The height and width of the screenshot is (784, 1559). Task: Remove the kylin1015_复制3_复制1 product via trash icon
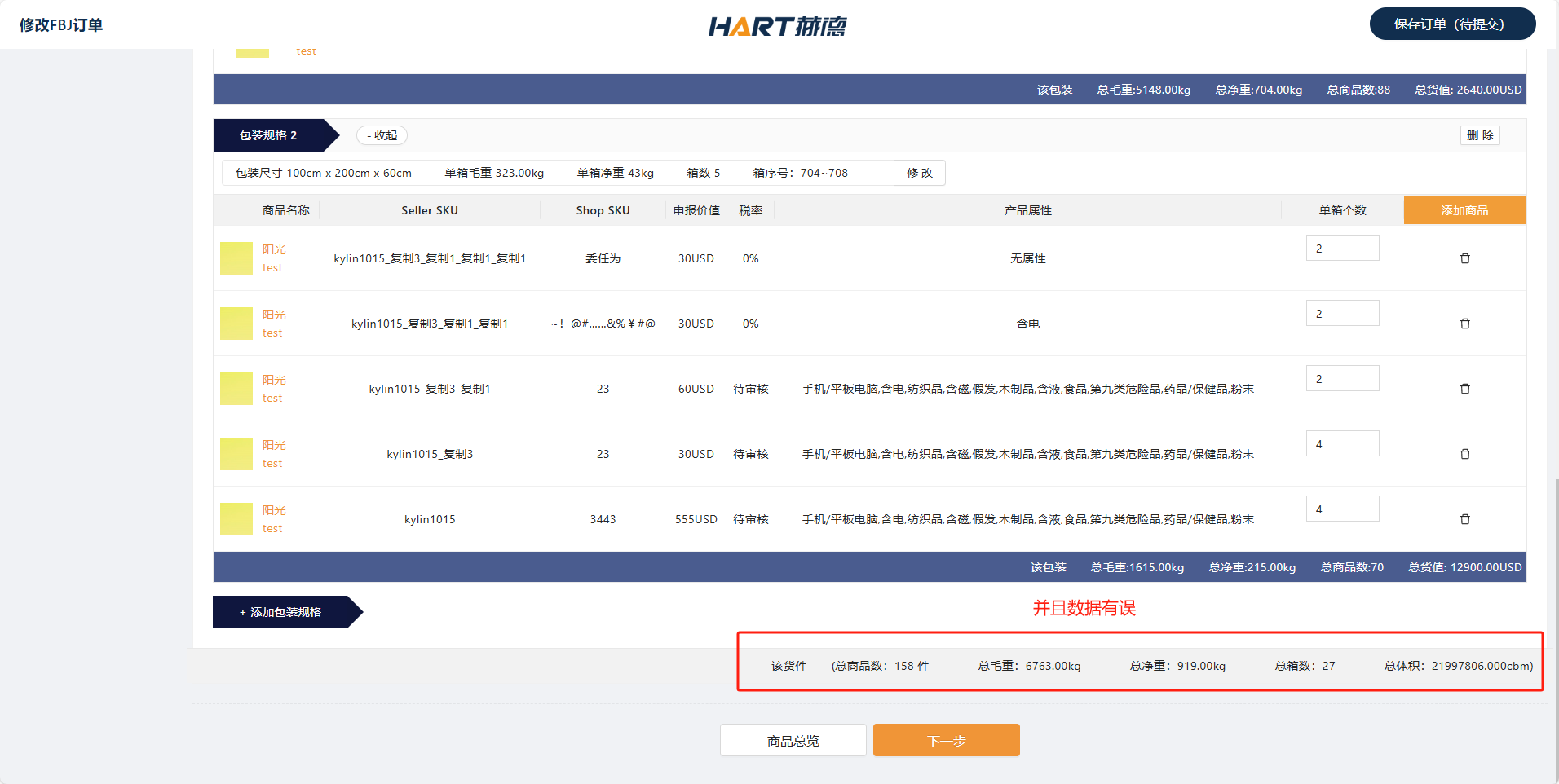[1464, 389]
